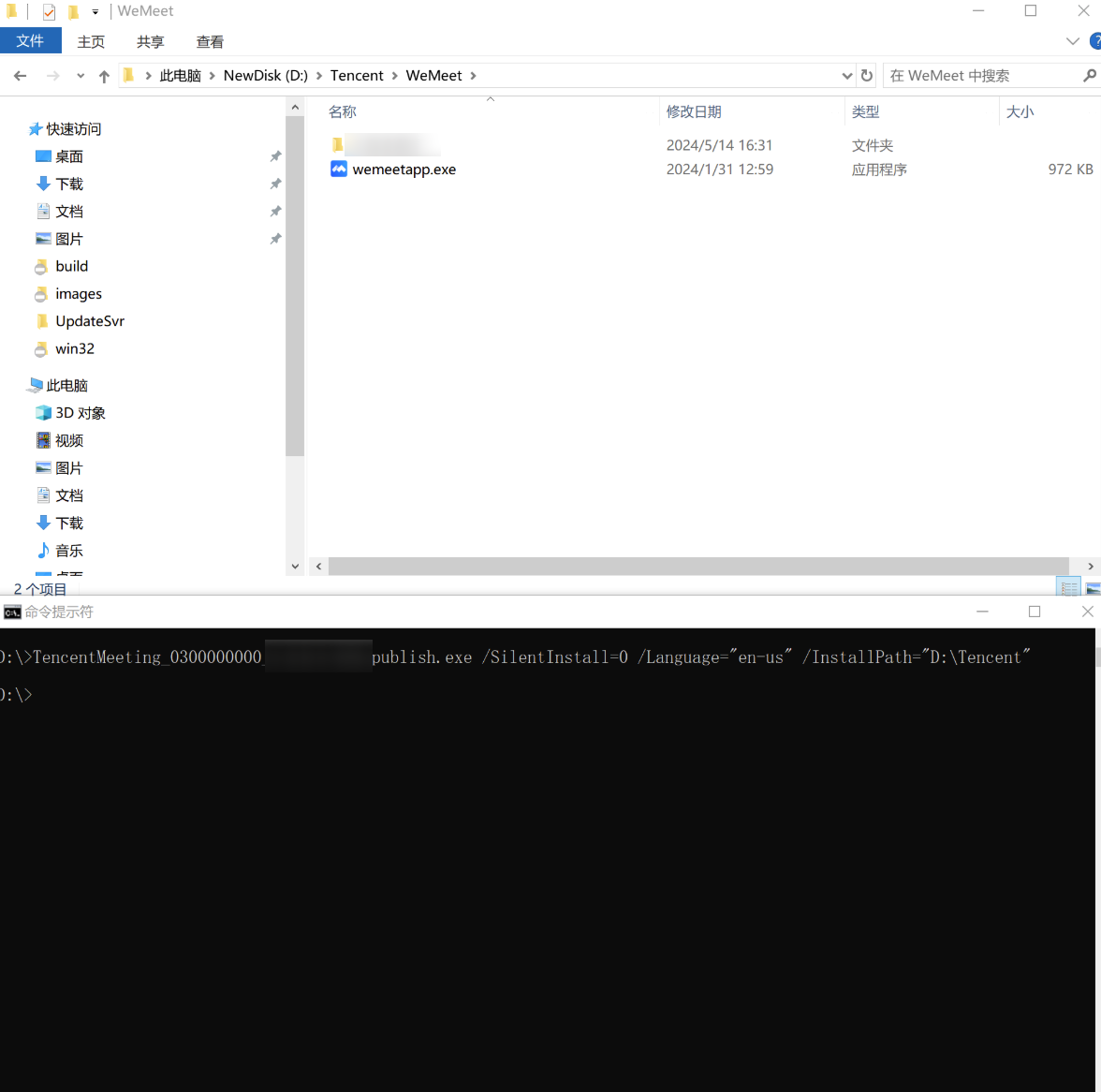Switch to the 主页 ribbon tab
This screenshot has height=1092, width=1101.
click(91, 41)
